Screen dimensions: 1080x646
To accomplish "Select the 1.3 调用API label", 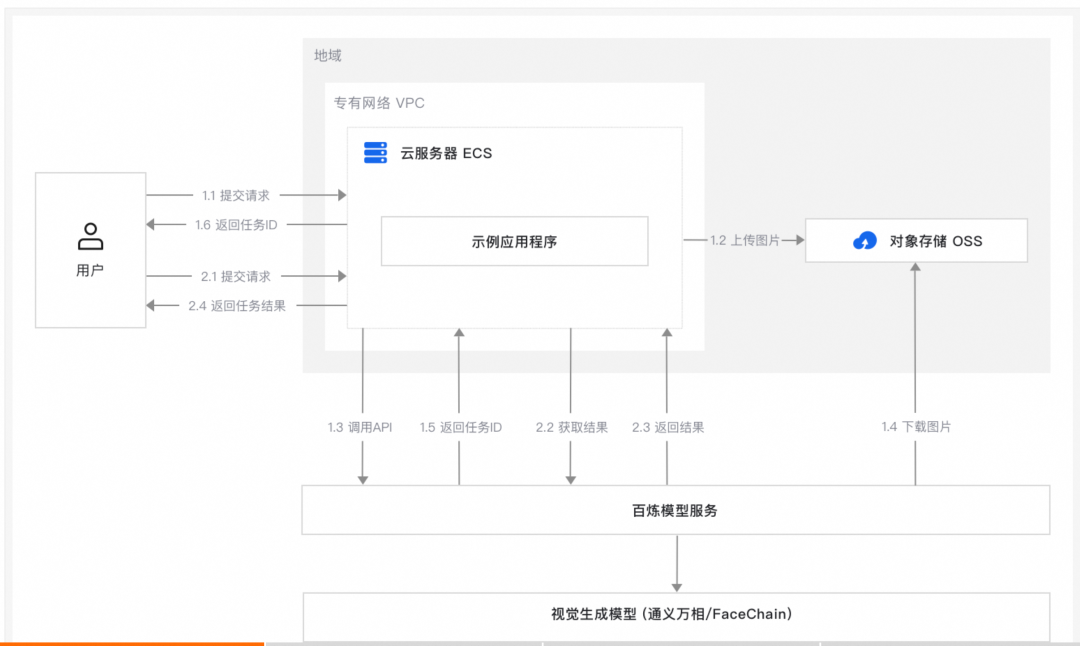I will pos(360,428).
